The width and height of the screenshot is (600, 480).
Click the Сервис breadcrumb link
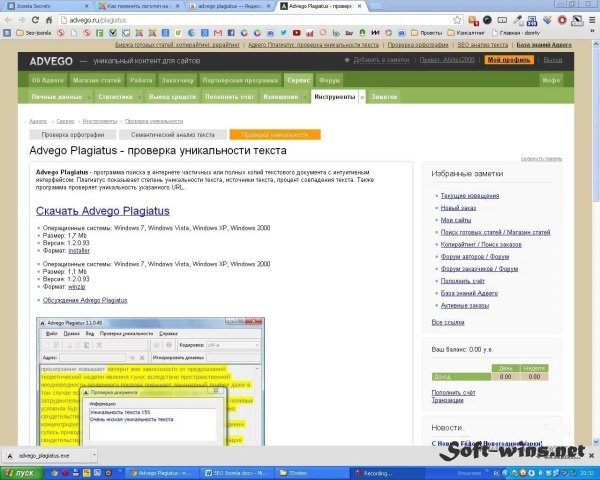[x=65, y=121]
